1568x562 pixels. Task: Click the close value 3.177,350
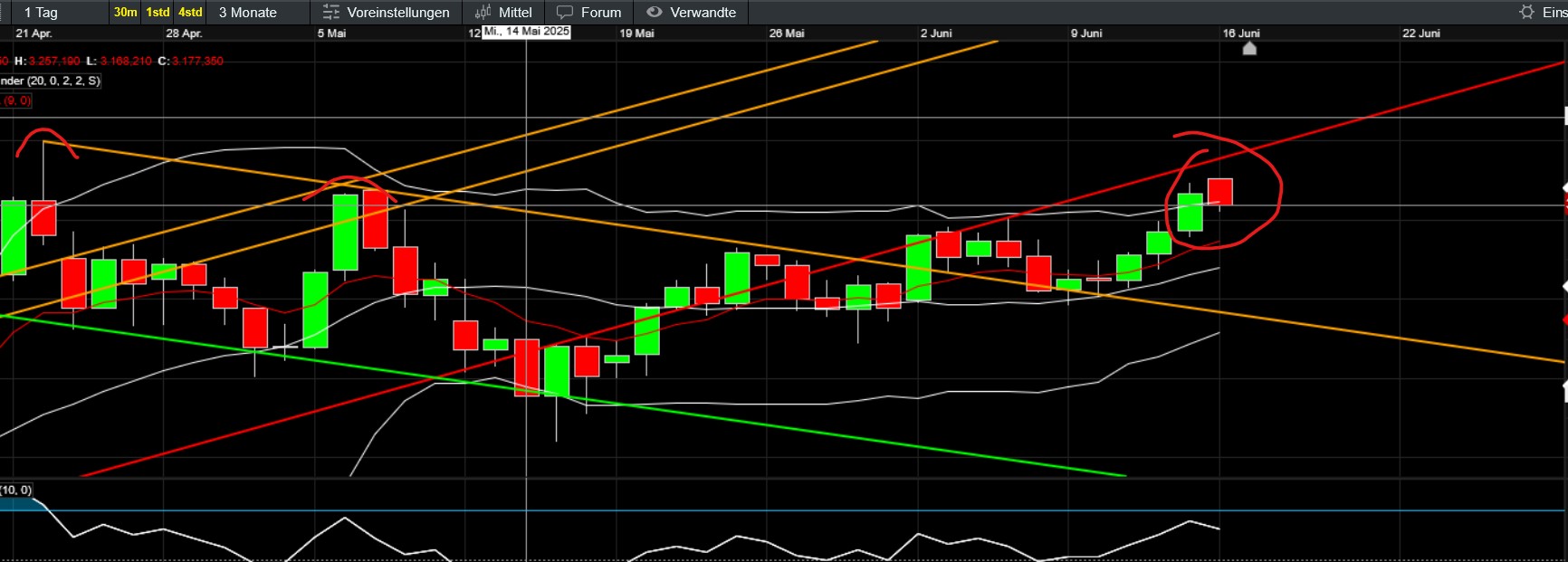(197, 62)
